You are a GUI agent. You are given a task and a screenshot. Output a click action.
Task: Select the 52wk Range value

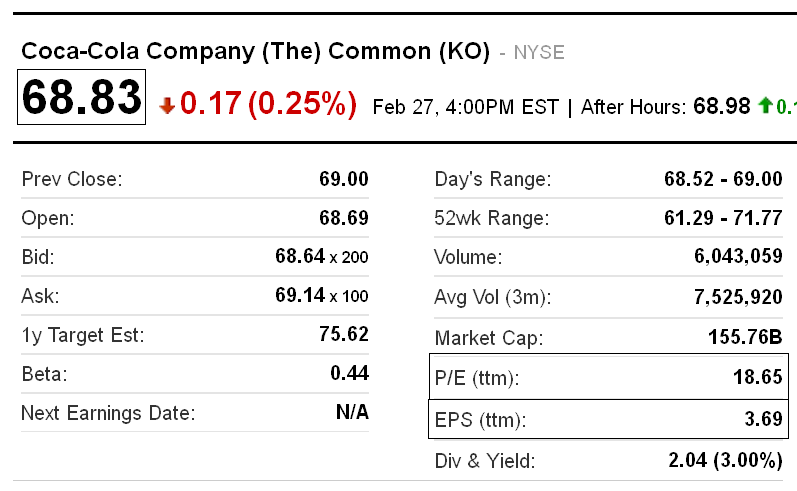tap(722, 218)
